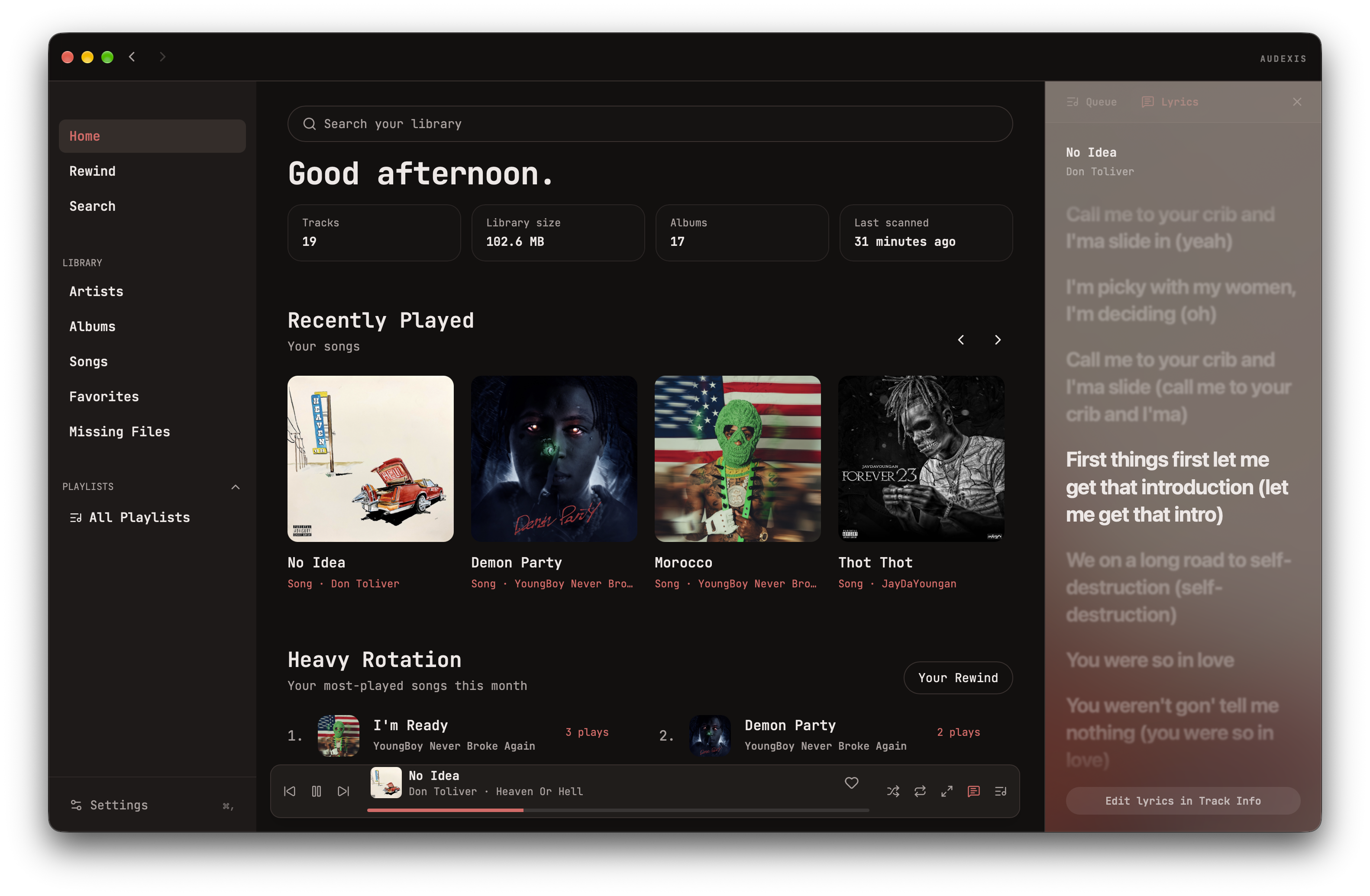Click Don Toliver link under No Idea card

click(365, 583)
